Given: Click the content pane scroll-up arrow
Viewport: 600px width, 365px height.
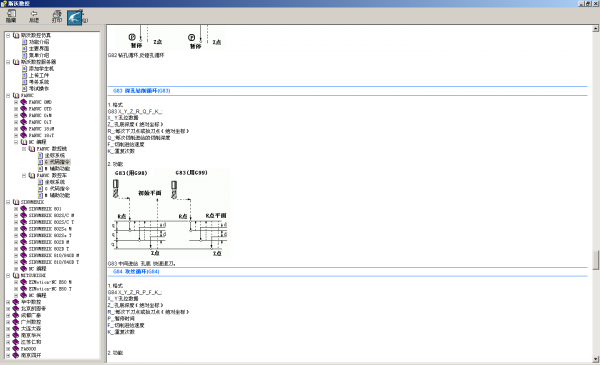Looking at the screenshot, I should [596, 28].
